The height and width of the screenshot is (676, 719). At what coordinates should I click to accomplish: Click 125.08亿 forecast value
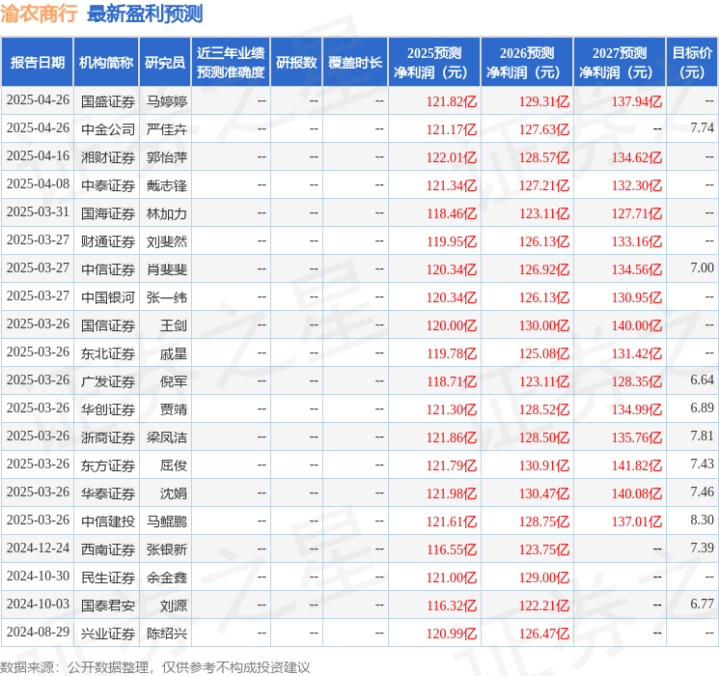click(544, 353)
